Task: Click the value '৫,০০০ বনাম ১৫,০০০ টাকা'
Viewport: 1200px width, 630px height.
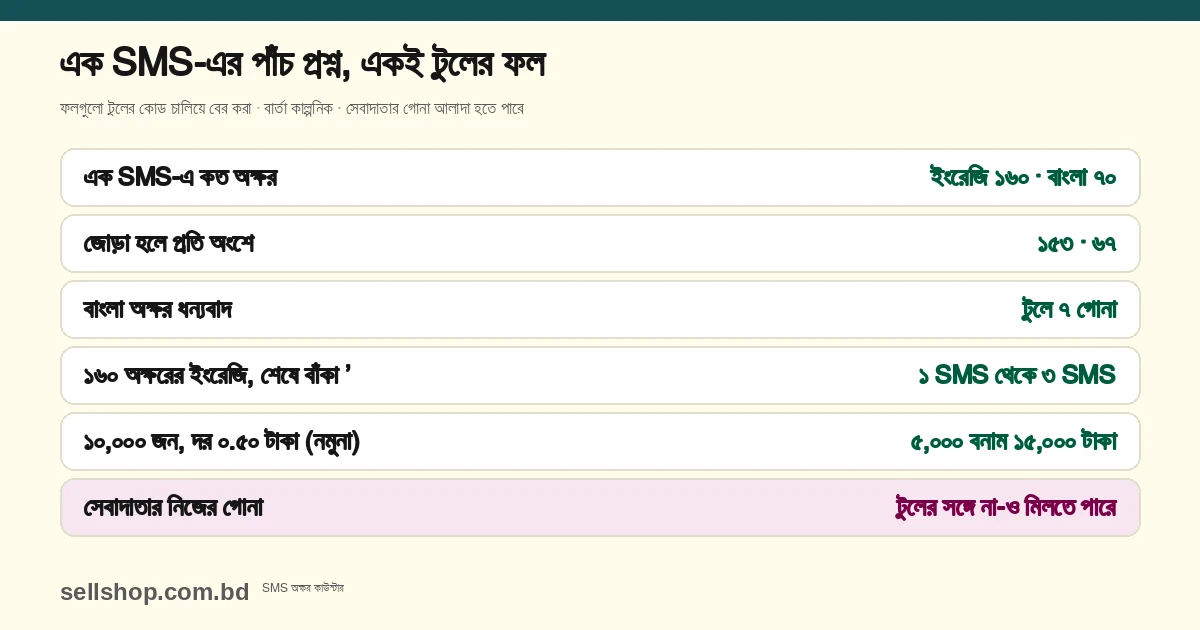Action: [x=1014, y=442]
